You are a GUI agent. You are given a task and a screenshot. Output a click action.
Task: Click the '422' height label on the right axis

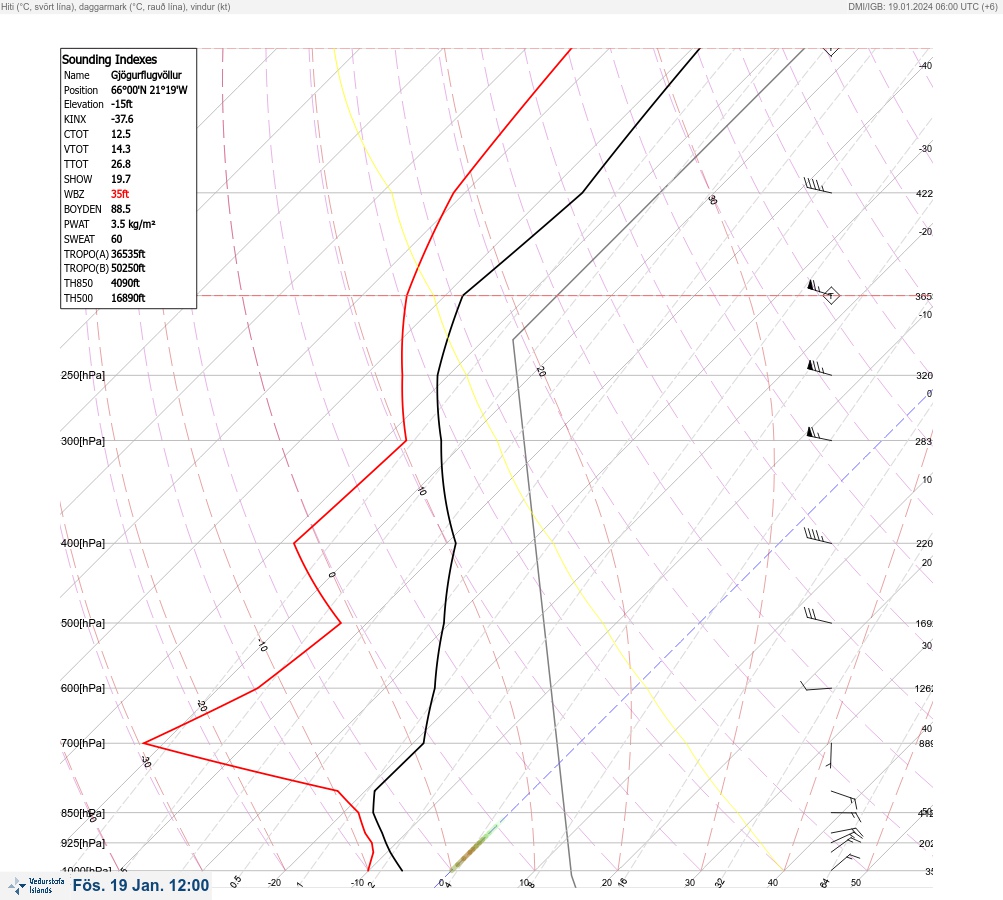924,193
